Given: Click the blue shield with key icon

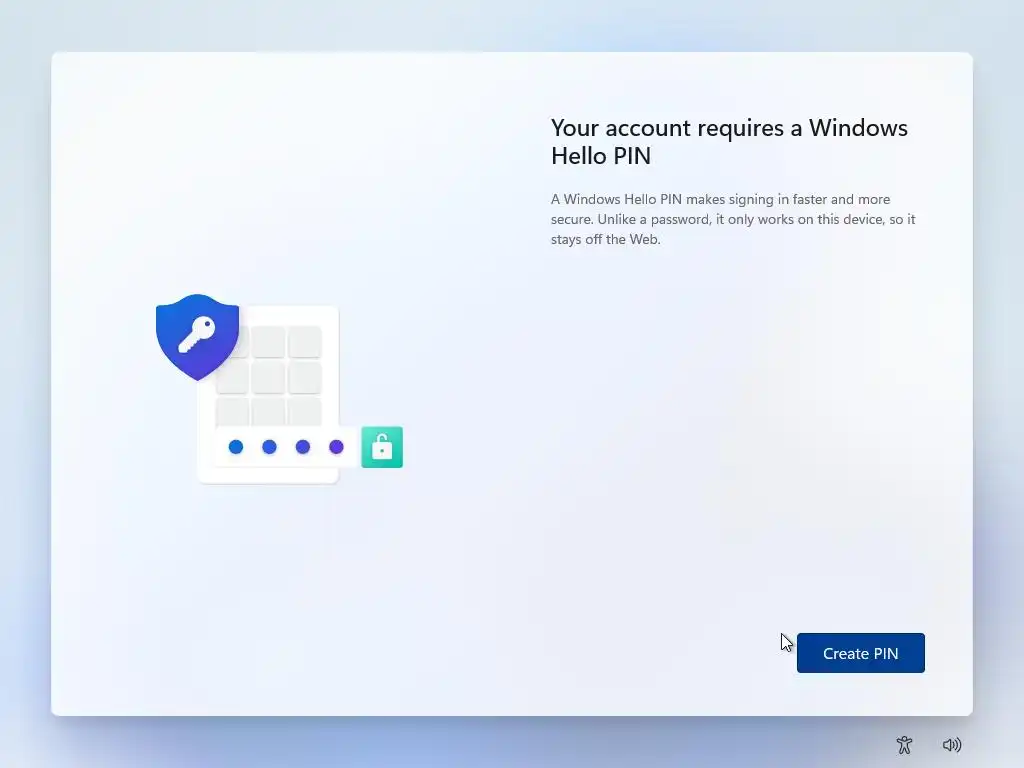Looking at the screenshot, I should [197, 336].
